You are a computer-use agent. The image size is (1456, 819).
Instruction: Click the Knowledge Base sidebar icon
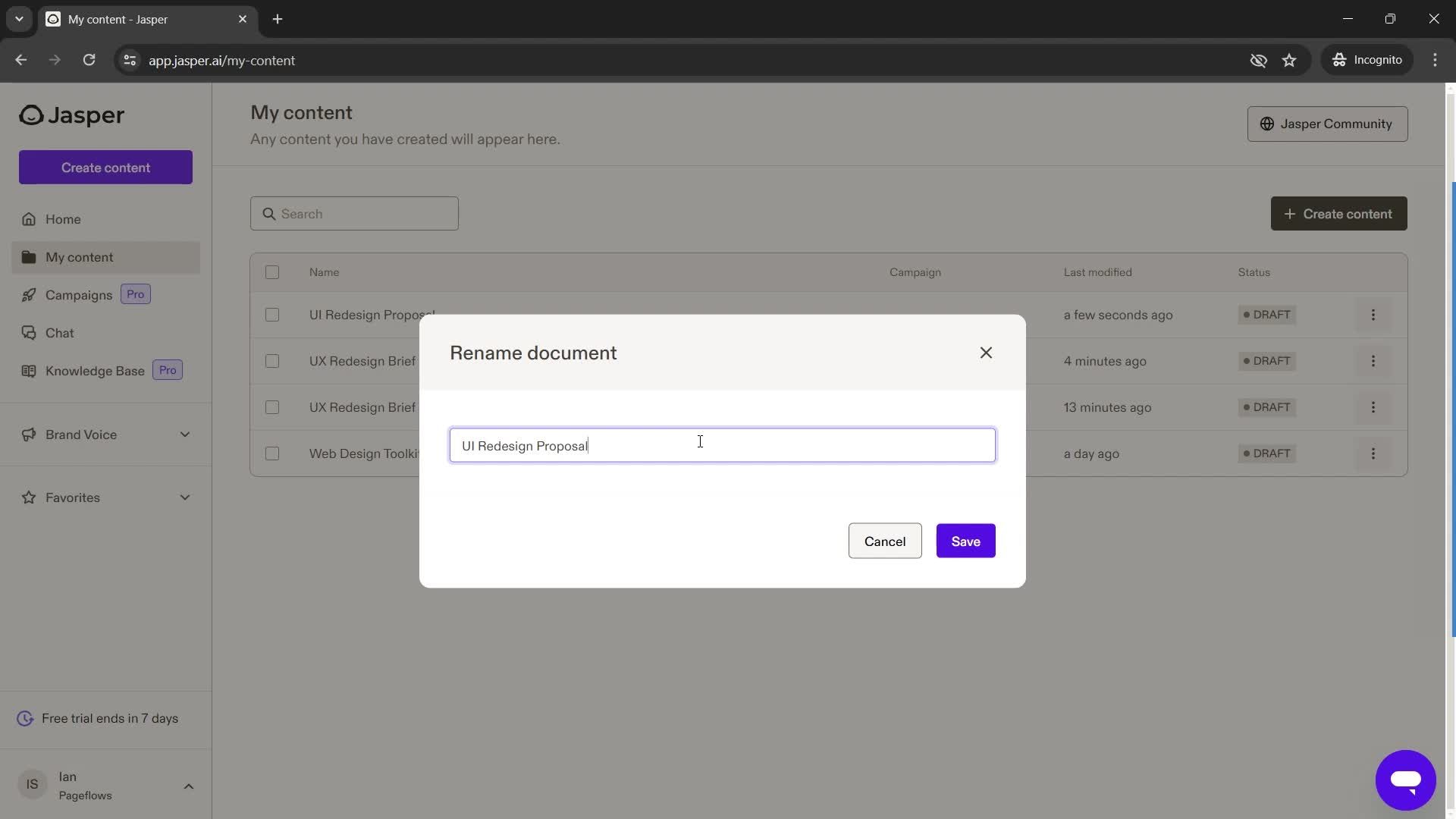(26, 369)
